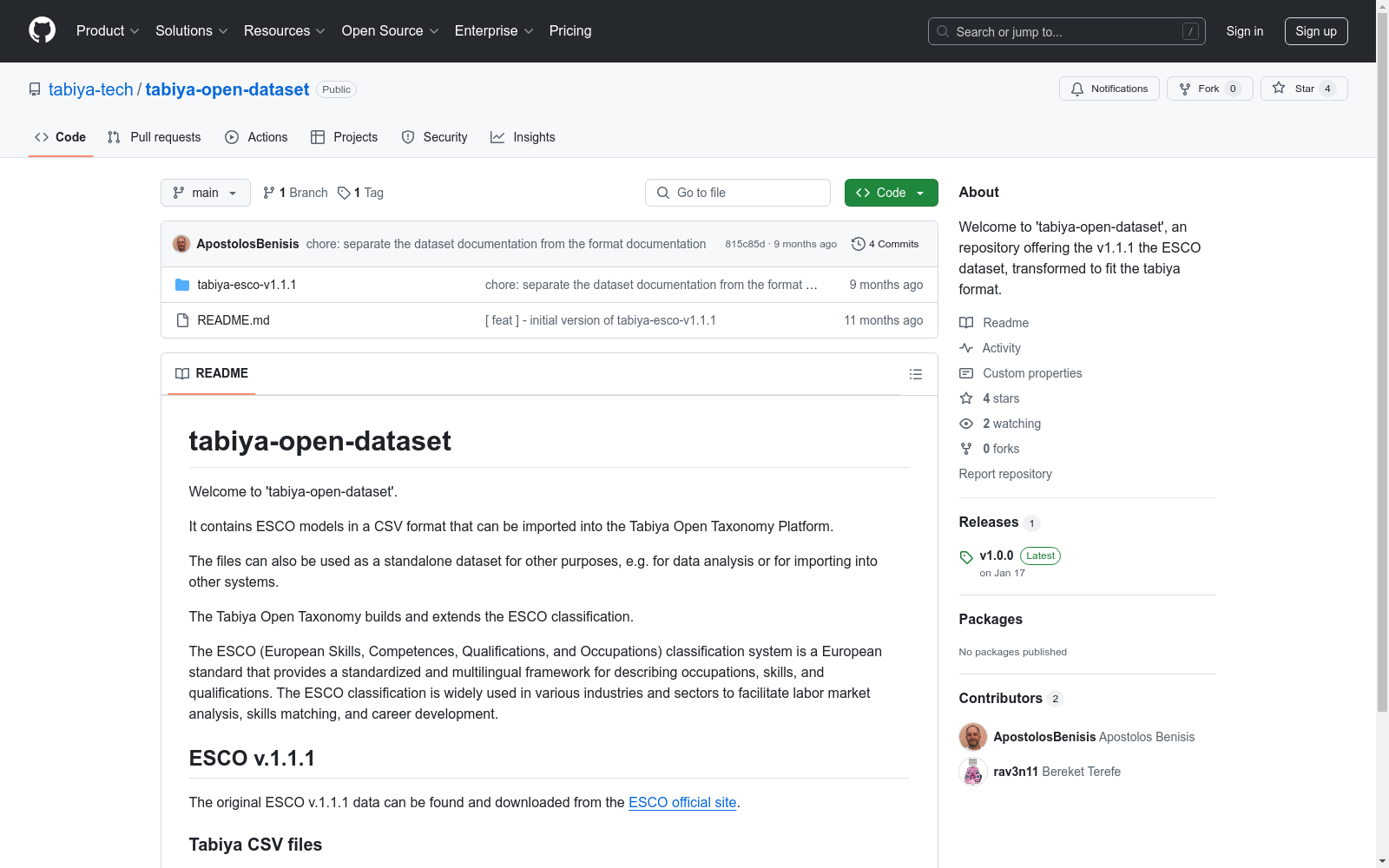View the 0 forks link

990,449
